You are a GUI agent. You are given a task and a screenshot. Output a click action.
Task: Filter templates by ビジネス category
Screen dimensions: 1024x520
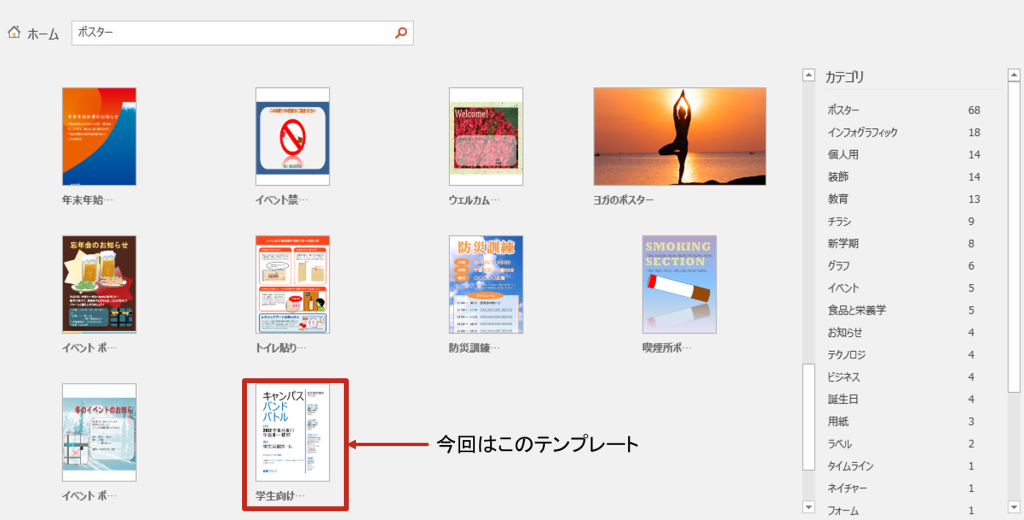tap(843, 377)
